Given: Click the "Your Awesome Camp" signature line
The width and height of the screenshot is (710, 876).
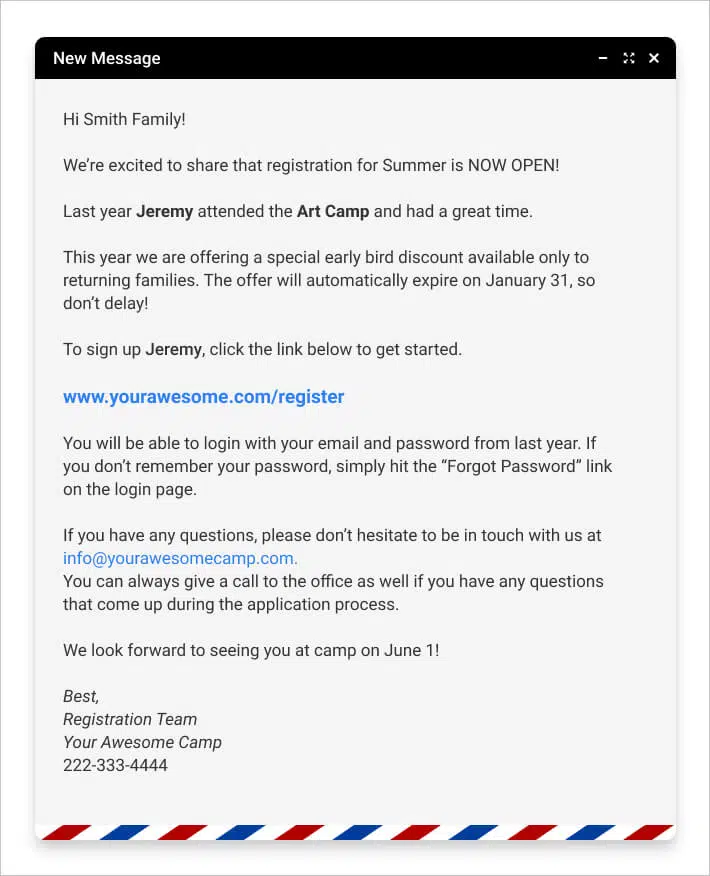Looking at the screenshot, I should [142, 742].
